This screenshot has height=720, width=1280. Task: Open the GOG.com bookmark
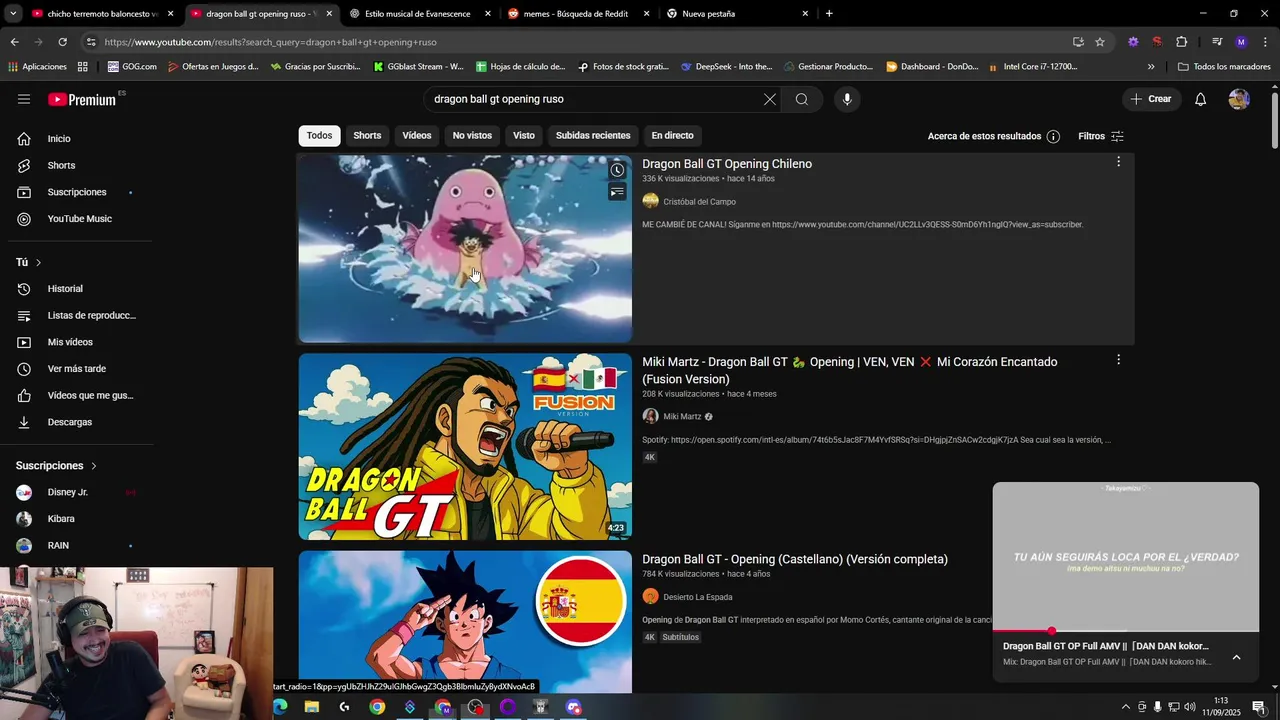(132, 67)
